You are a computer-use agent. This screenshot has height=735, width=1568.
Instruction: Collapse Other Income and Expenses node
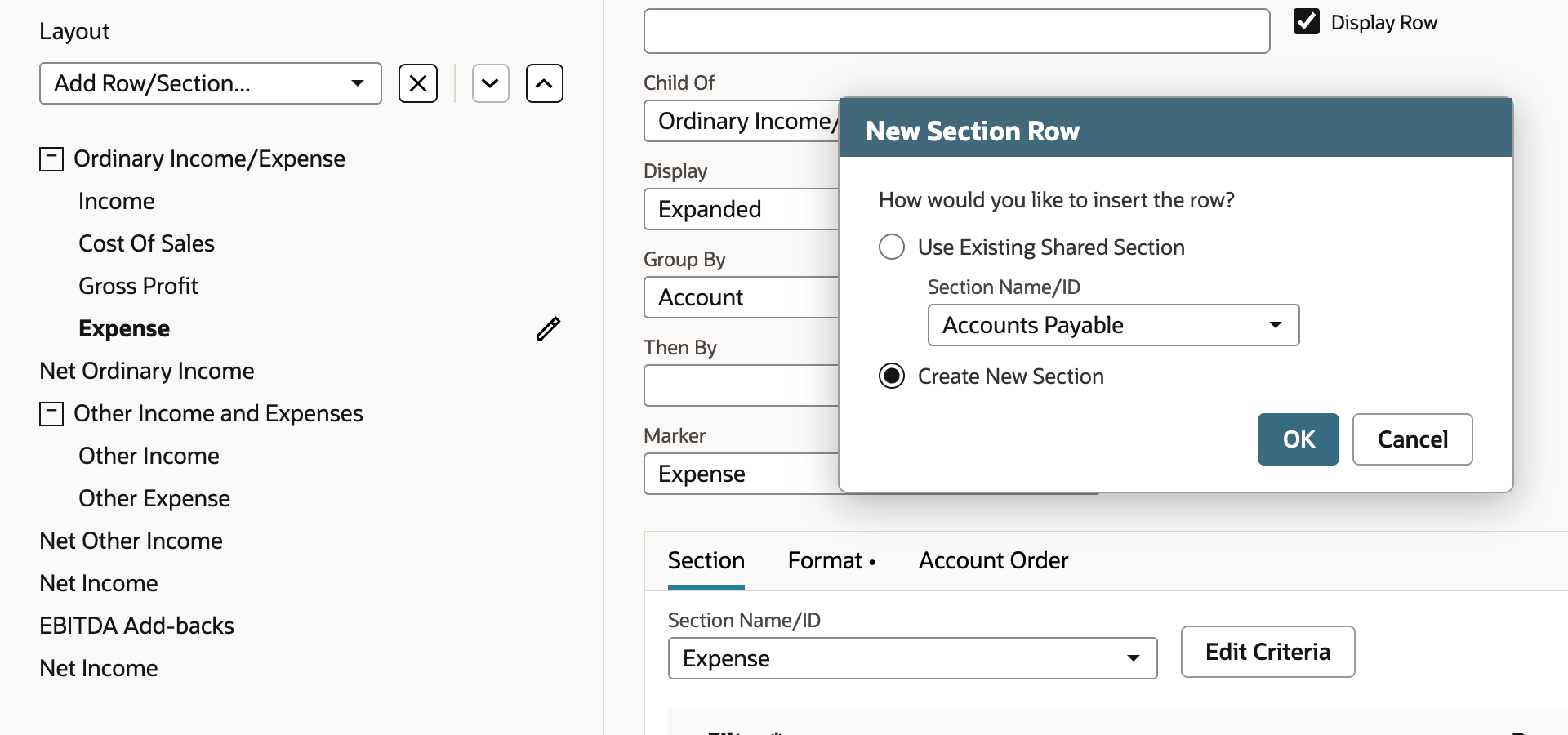[51, 413]
